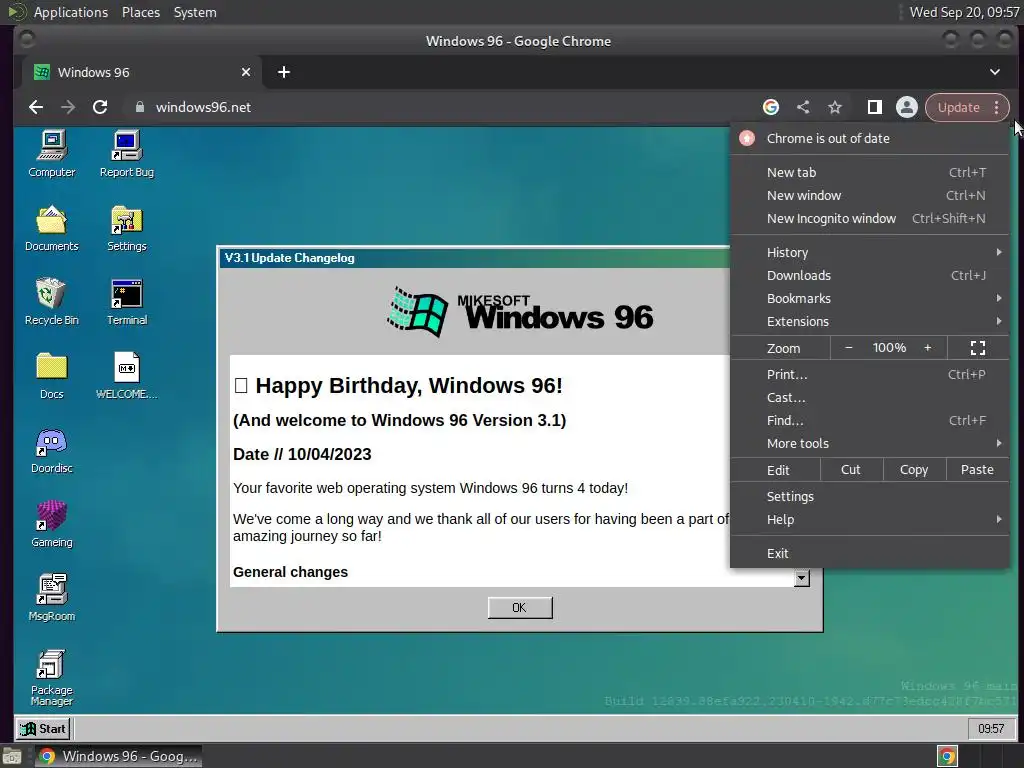This screenshot has width=1024, height=768.
Task: Select Exit in Chrome menu
Action: 870,553
